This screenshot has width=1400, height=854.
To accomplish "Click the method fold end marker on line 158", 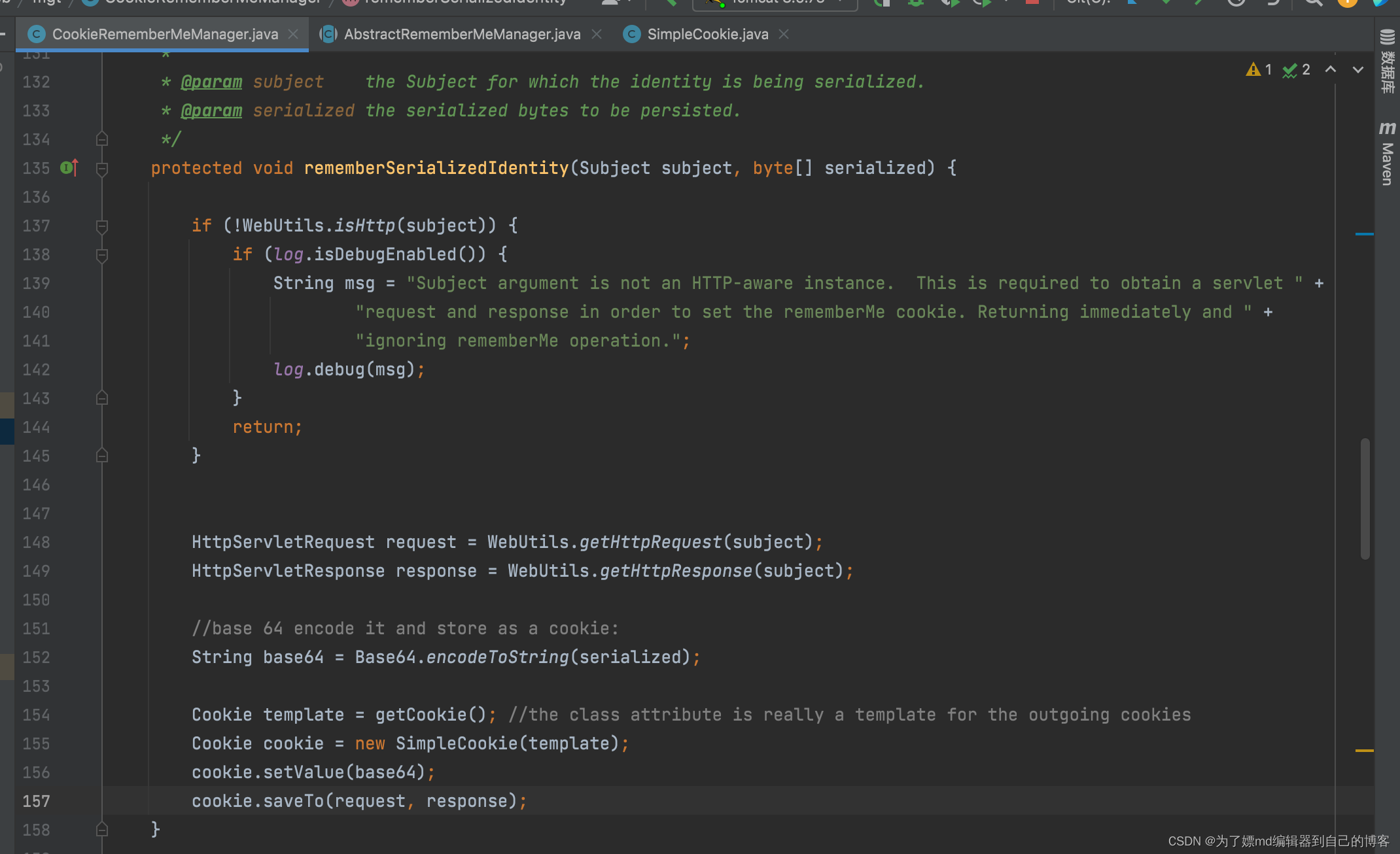I will [x=102, y=830].
